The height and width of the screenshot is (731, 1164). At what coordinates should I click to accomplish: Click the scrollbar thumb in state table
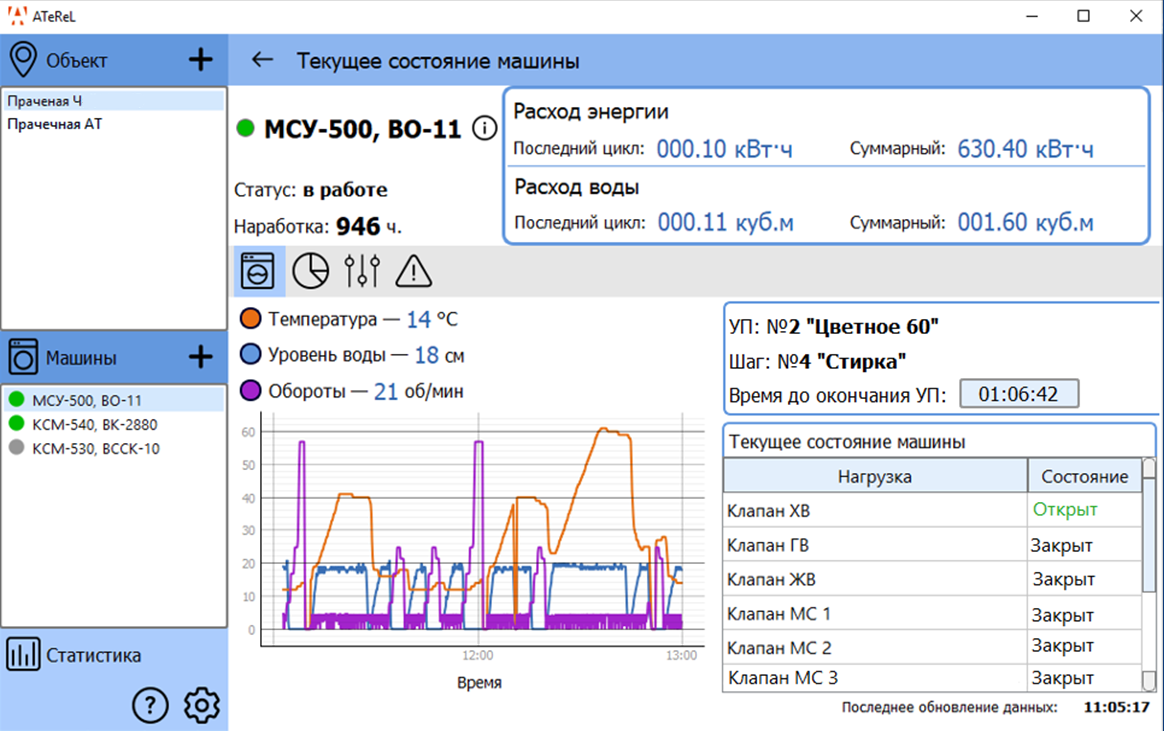click(1149, 534)
